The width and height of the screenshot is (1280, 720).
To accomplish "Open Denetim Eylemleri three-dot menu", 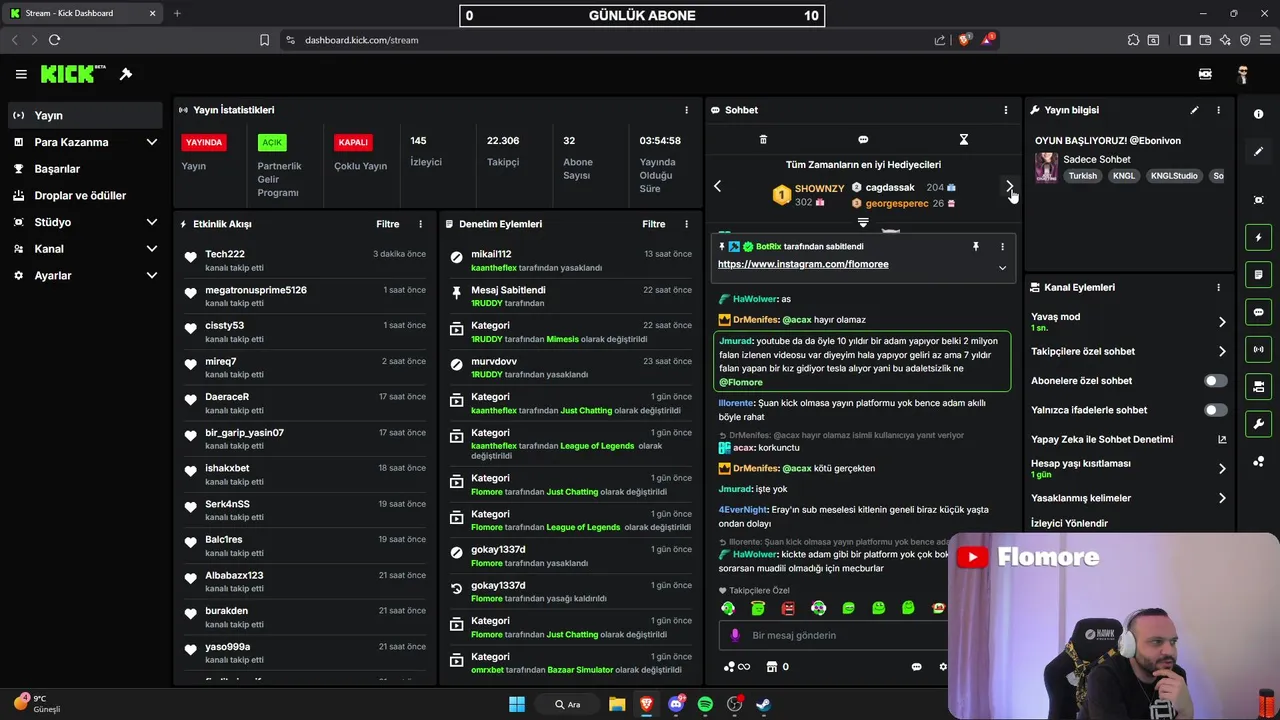I will coord(686,224).
